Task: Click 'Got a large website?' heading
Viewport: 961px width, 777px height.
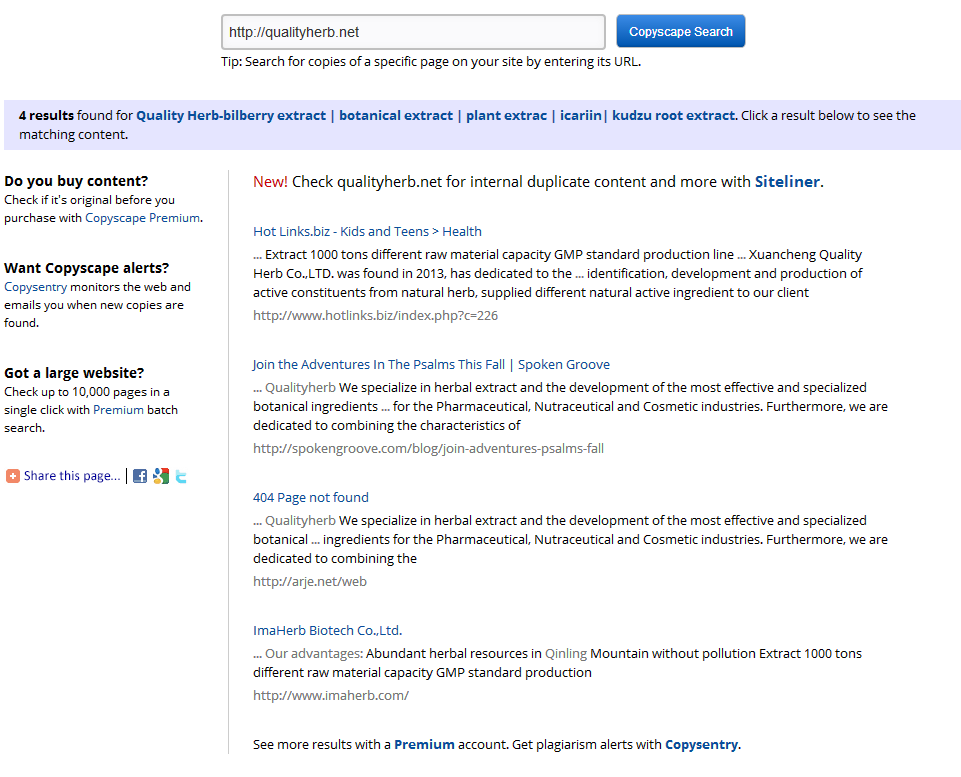Action: coord(74,373)
